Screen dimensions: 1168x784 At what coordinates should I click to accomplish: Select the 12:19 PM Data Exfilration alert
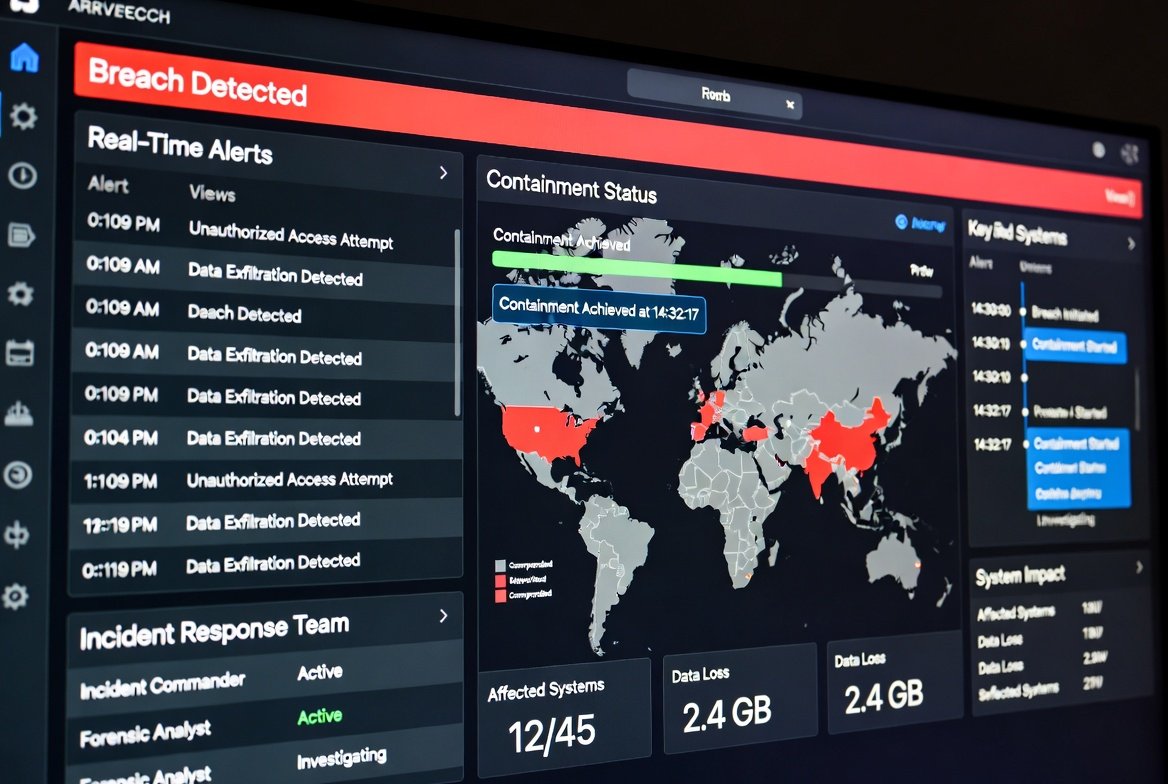coord(266,522)
